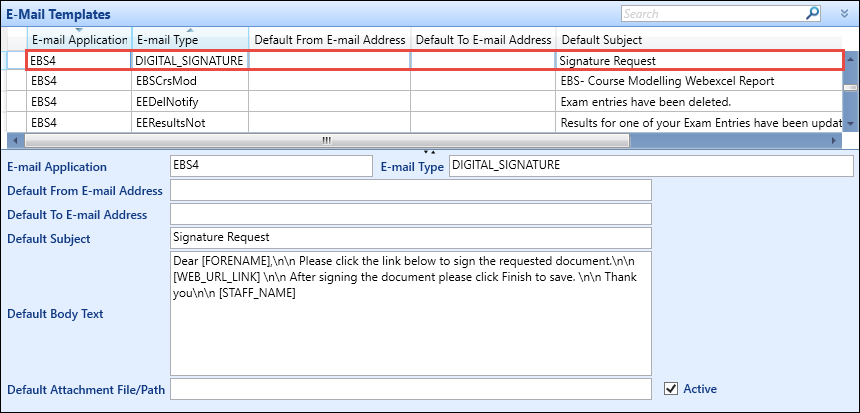Expand the double-chevron panel options
The image size is (860, 413).
pyautogui.click(x=845, y=14)
